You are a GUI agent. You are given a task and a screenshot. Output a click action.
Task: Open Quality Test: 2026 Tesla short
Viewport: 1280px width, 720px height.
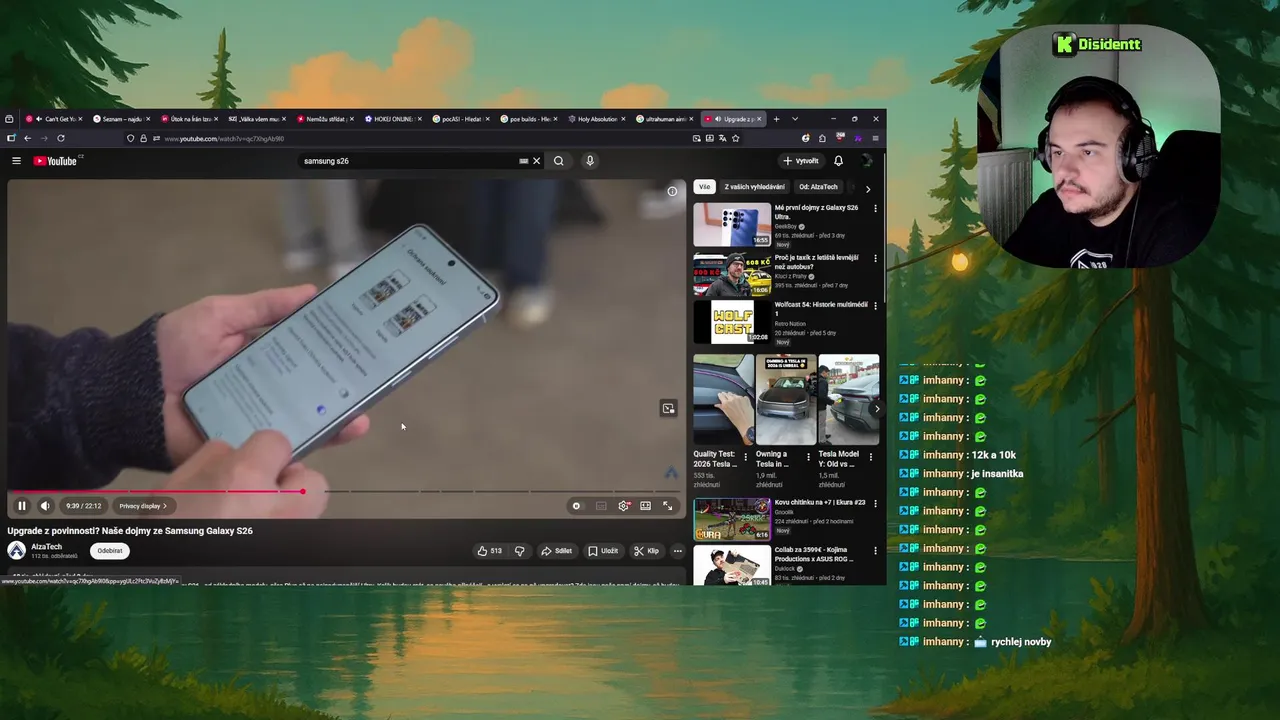(x=724, y=399)
